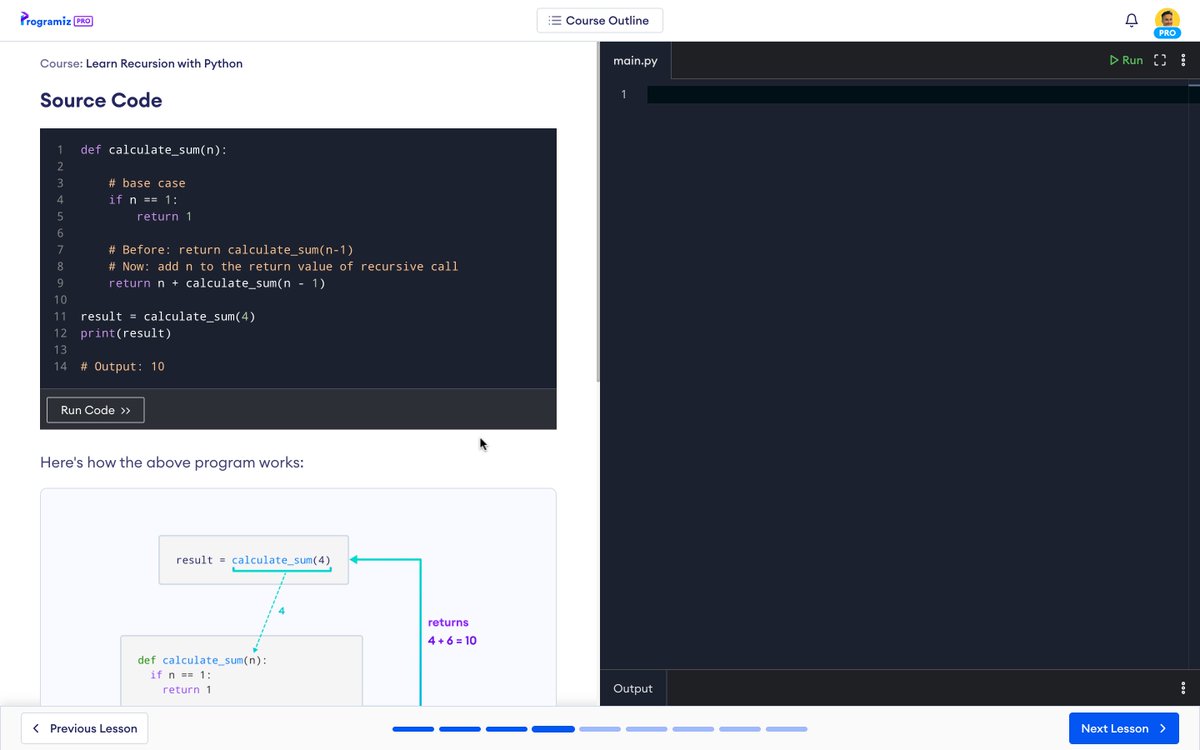Screen dimensions: 1200x750
Task: Click the Learn Recursion with Python course link
Action: click(164, 63)
